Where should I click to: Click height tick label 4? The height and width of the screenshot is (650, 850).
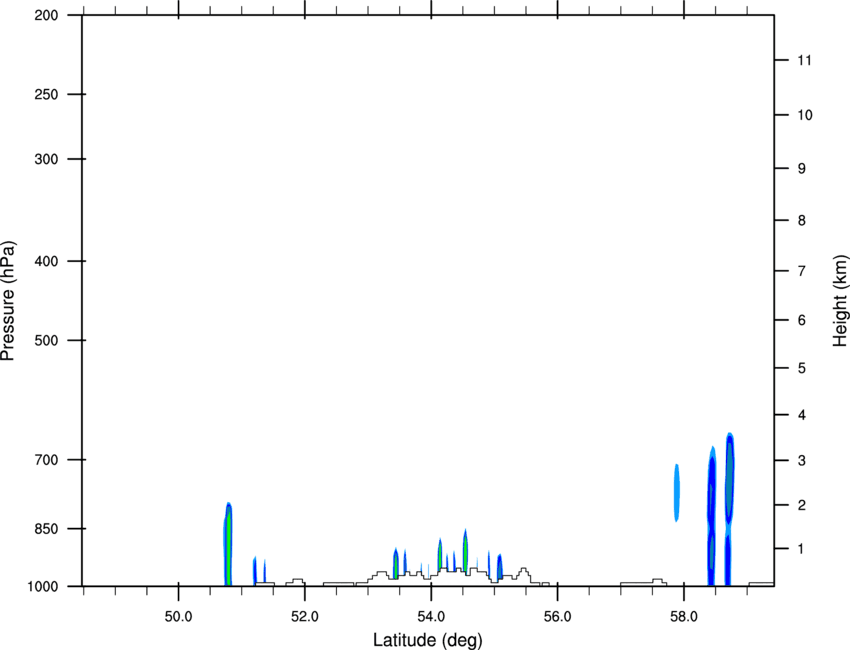click(802, 415)
